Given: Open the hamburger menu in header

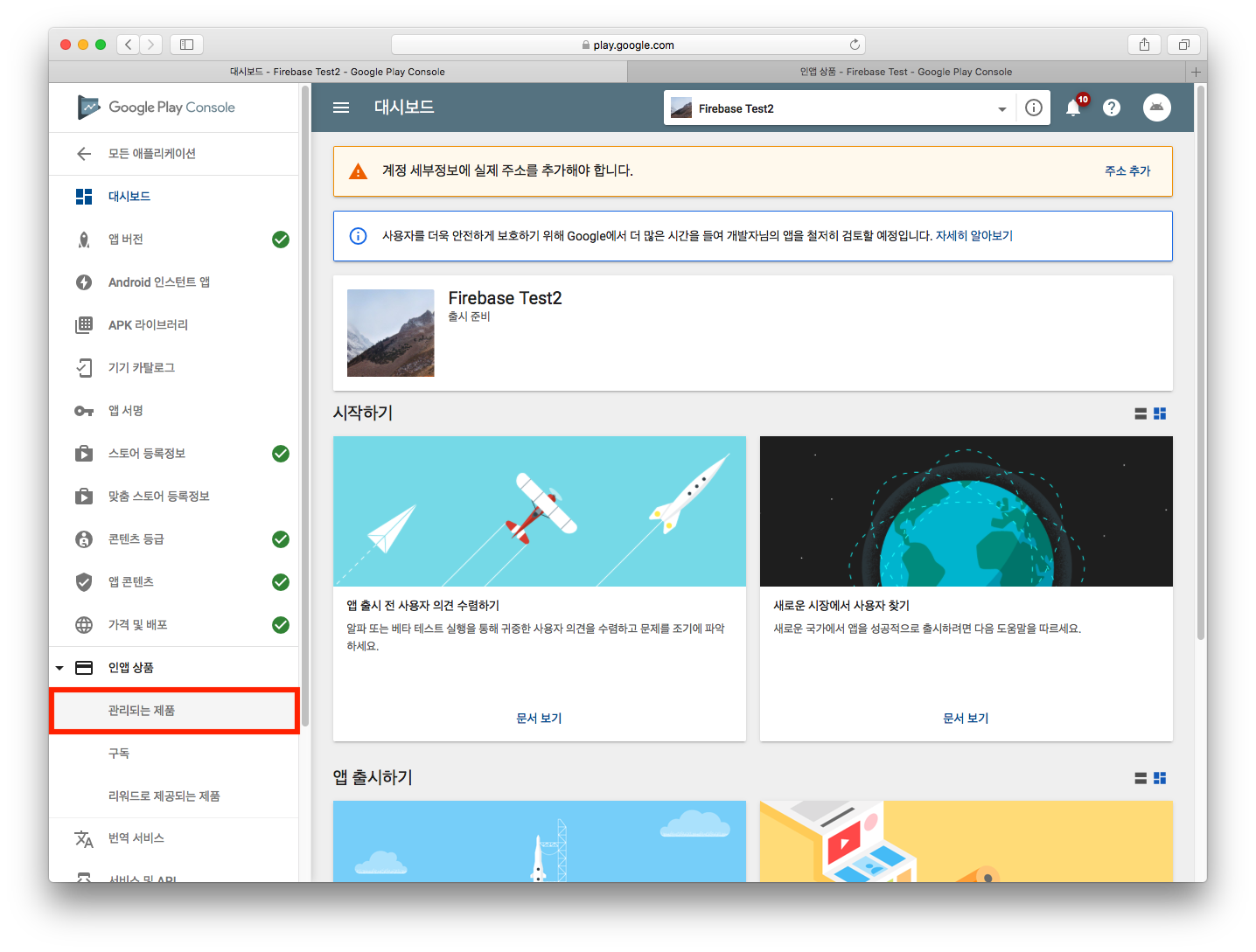Looking at the screenshot, I should pos(341,108).
